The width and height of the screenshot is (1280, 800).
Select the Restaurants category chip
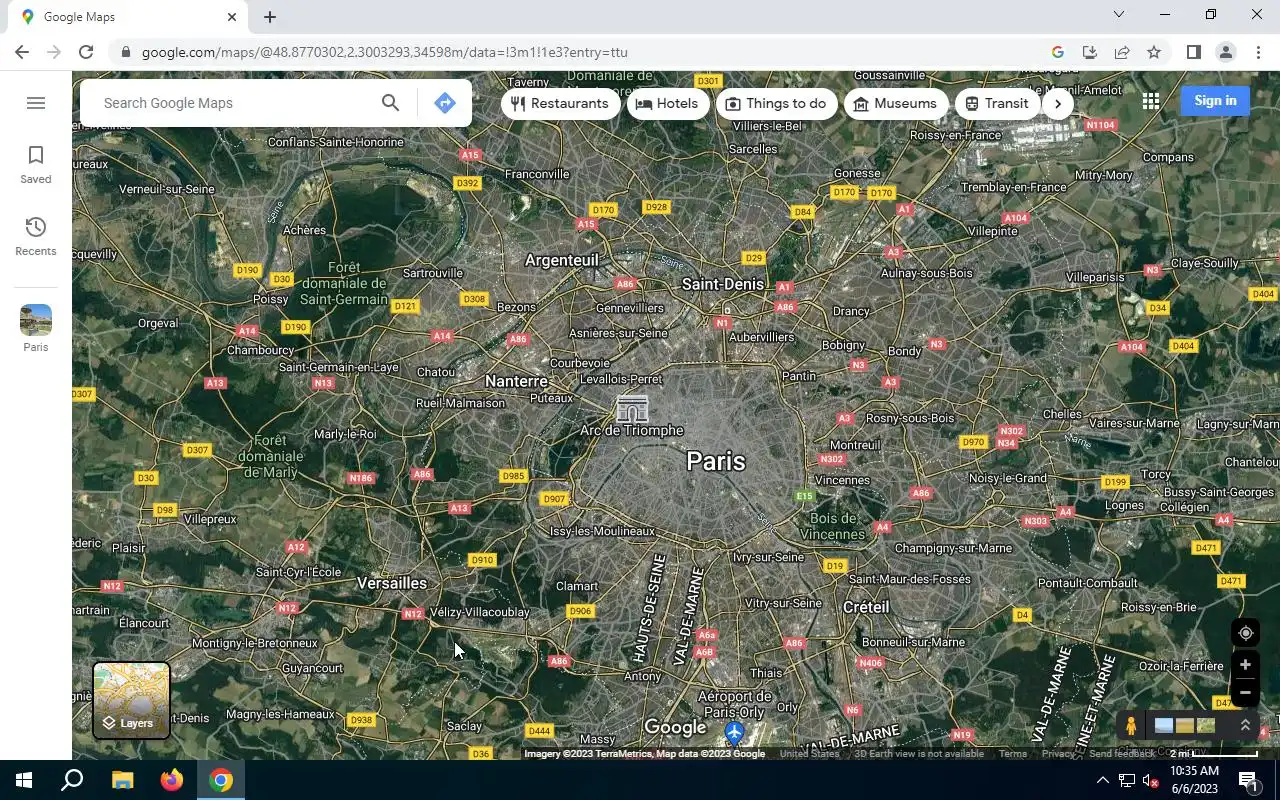point(560,103)
